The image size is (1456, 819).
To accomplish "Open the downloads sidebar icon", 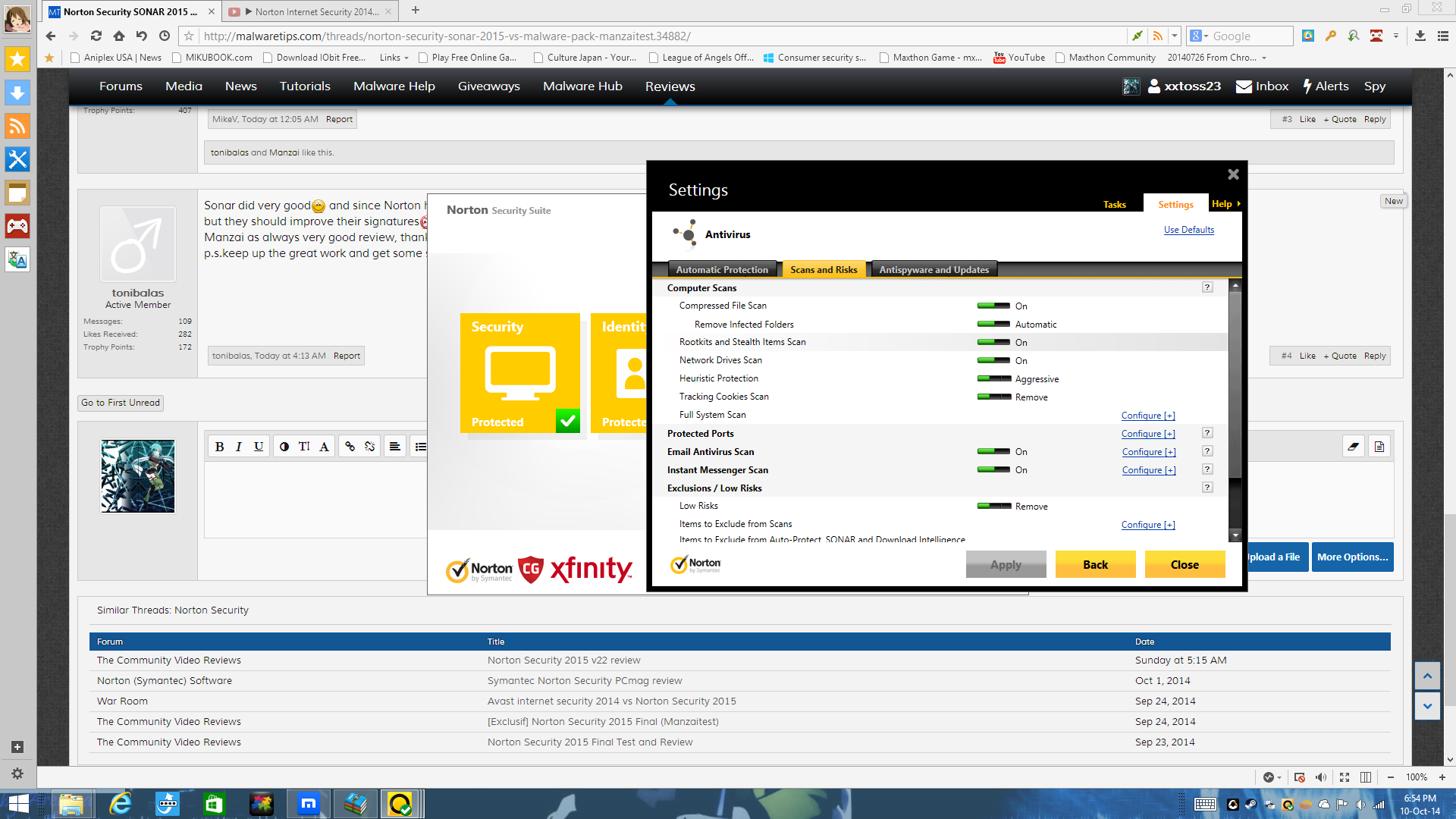I will point(17,93).
